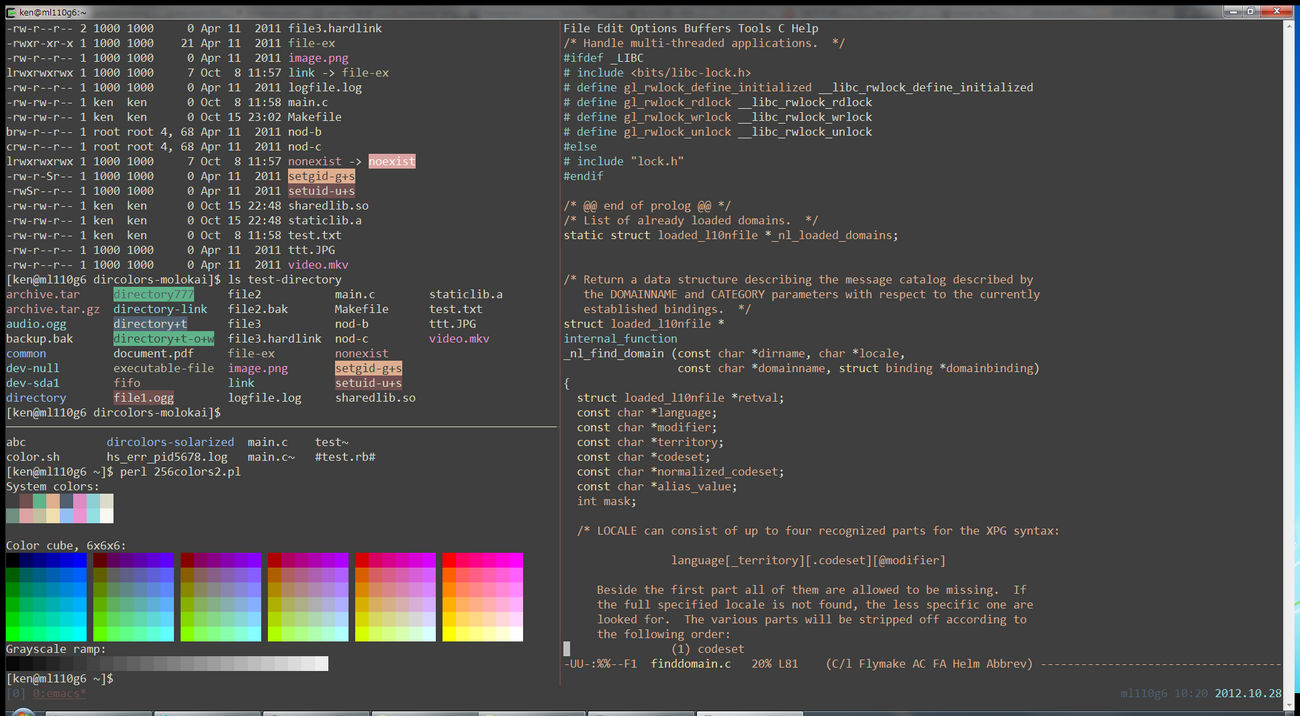Open the Buffers menu
Screen dimensions: 1300x716
pyautogui.click(x=707, y=29)
